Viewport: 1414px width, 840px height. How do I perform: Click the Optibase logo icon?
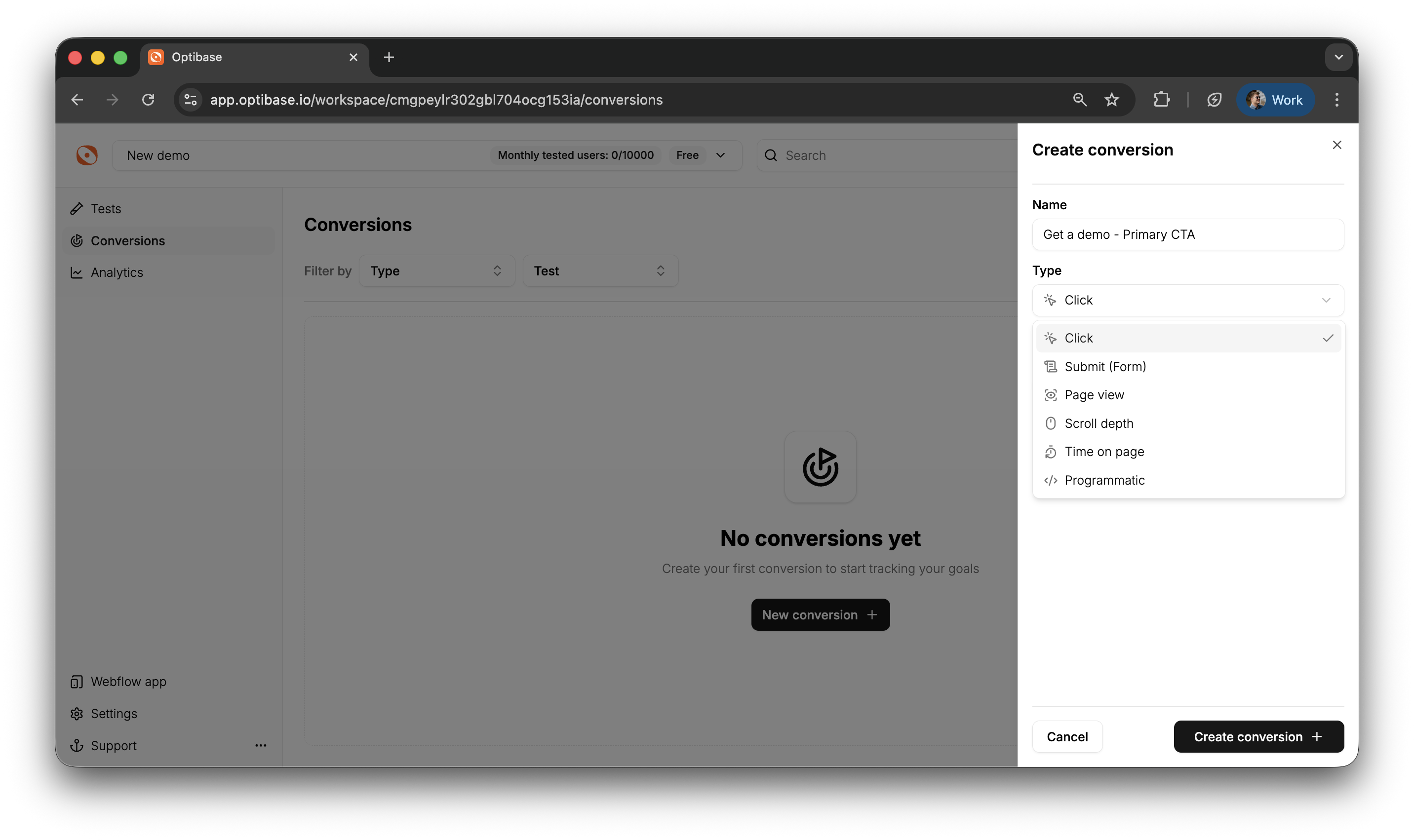[86, 155]
